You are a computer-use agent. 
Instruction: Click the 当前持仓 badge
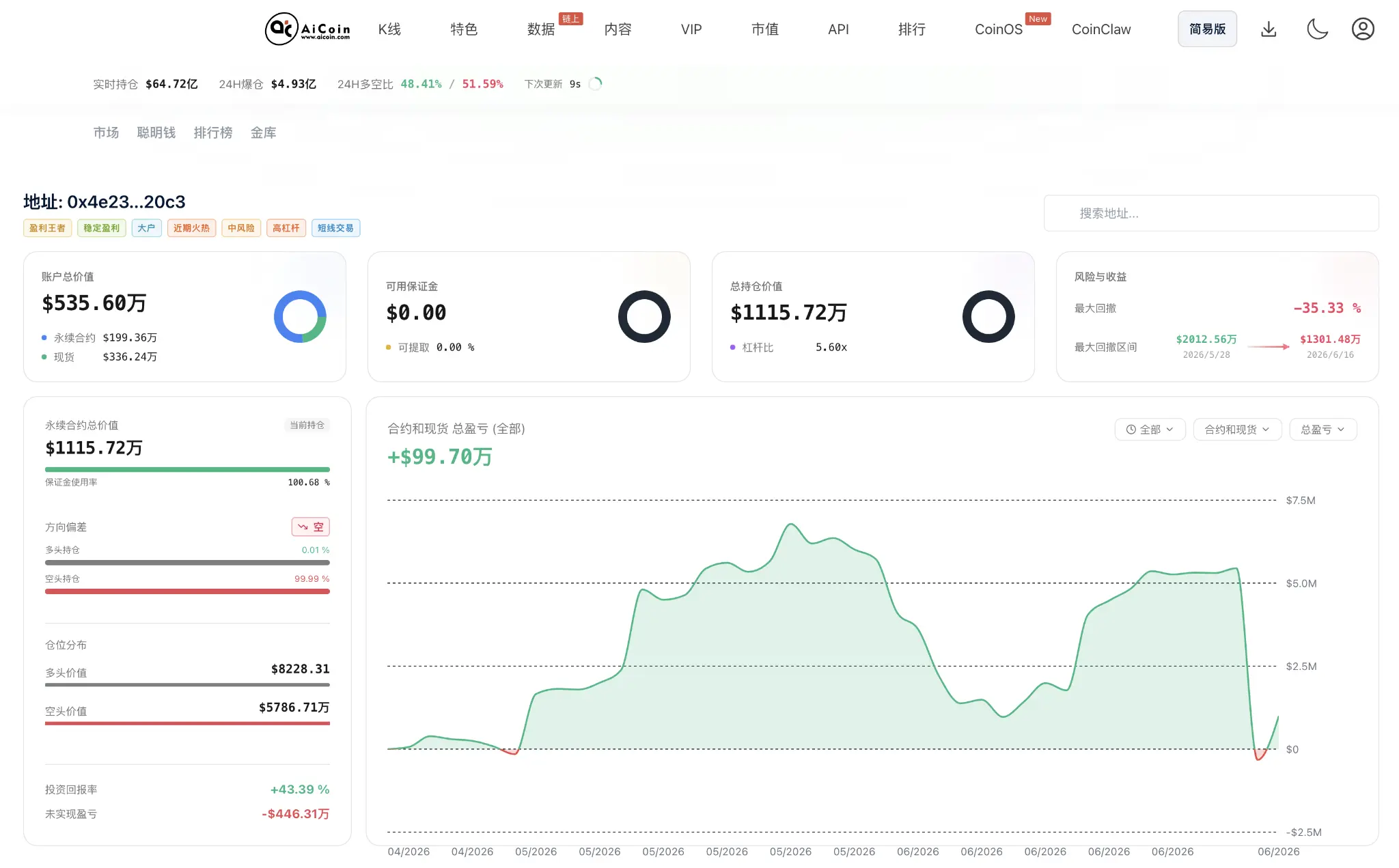(x=307, y=425)
